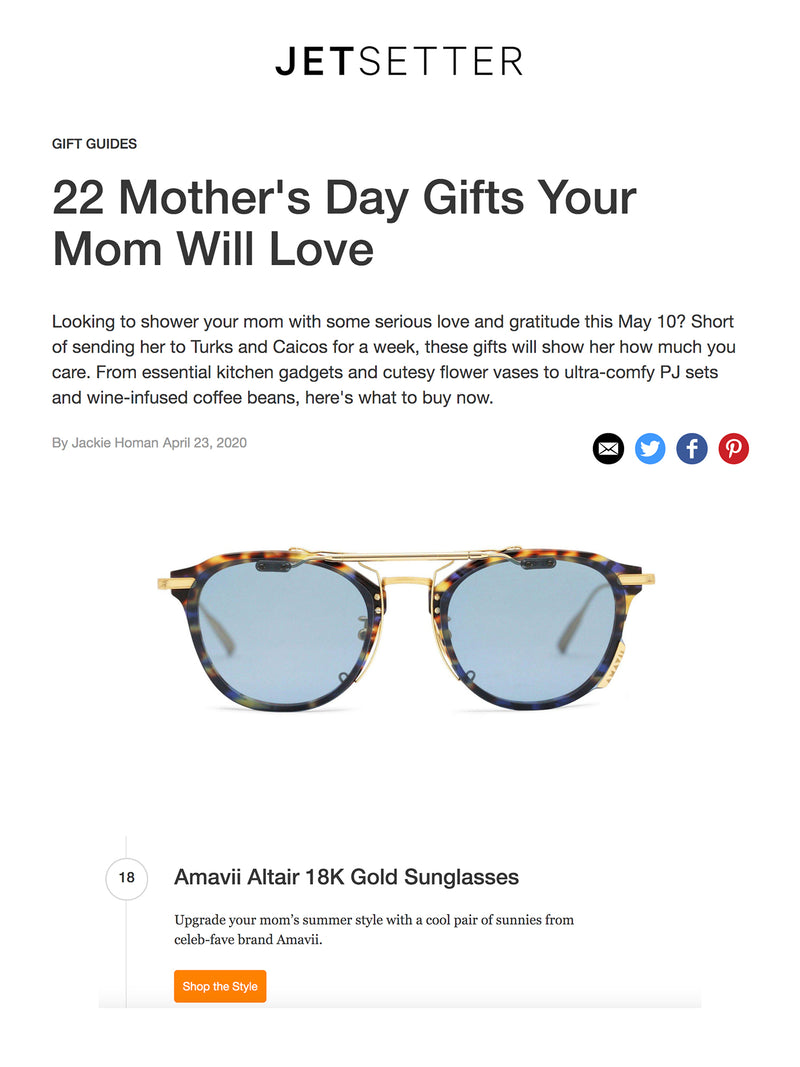Screen dimensions: 800x1067
Task: Click the Shop the Style button
Action: 220,986
